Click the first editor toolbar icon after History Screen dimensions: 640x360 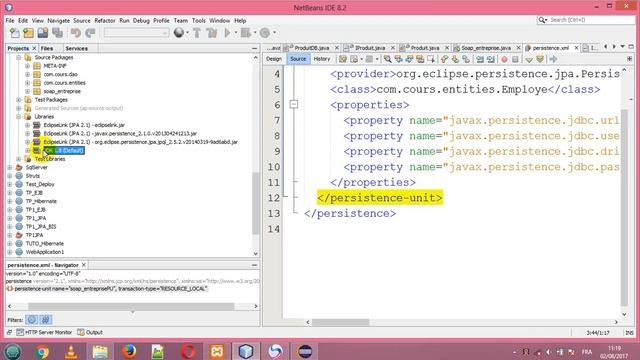(343, 59)
